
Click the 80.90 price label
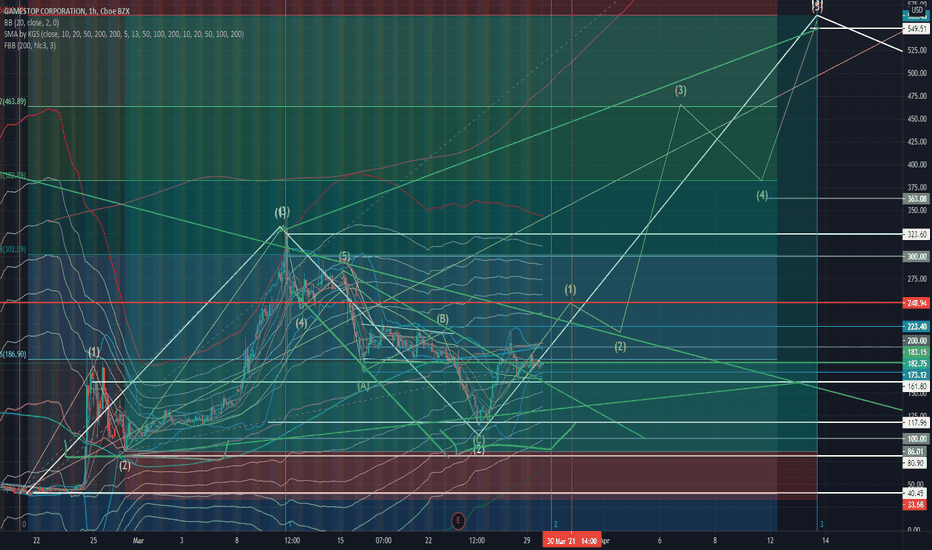[x=916, y=463]
